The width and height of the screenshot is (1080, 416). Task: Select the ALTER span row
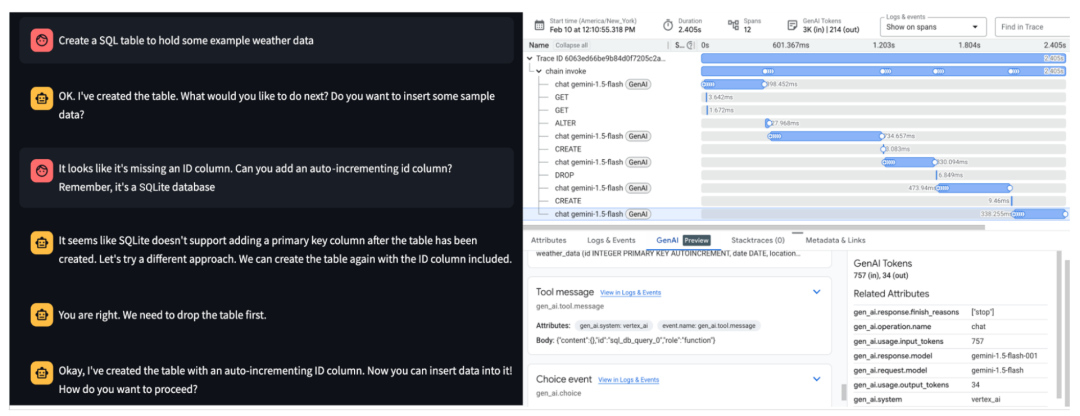pyautogui.click(x=796, y=123)
